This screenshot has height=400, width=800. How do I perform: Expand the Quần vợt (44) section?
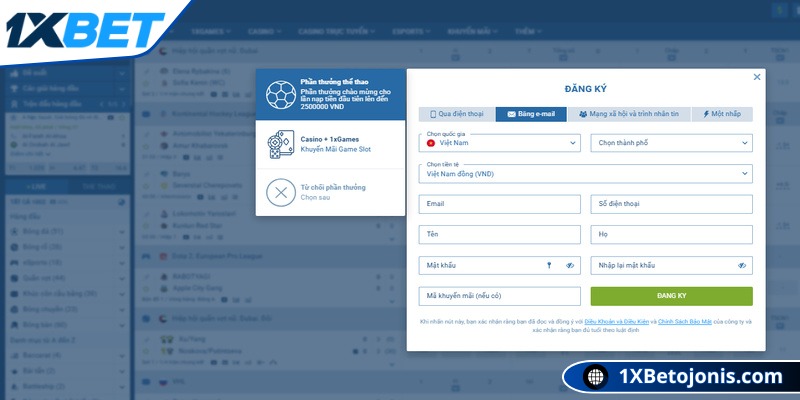pos(121,279)
